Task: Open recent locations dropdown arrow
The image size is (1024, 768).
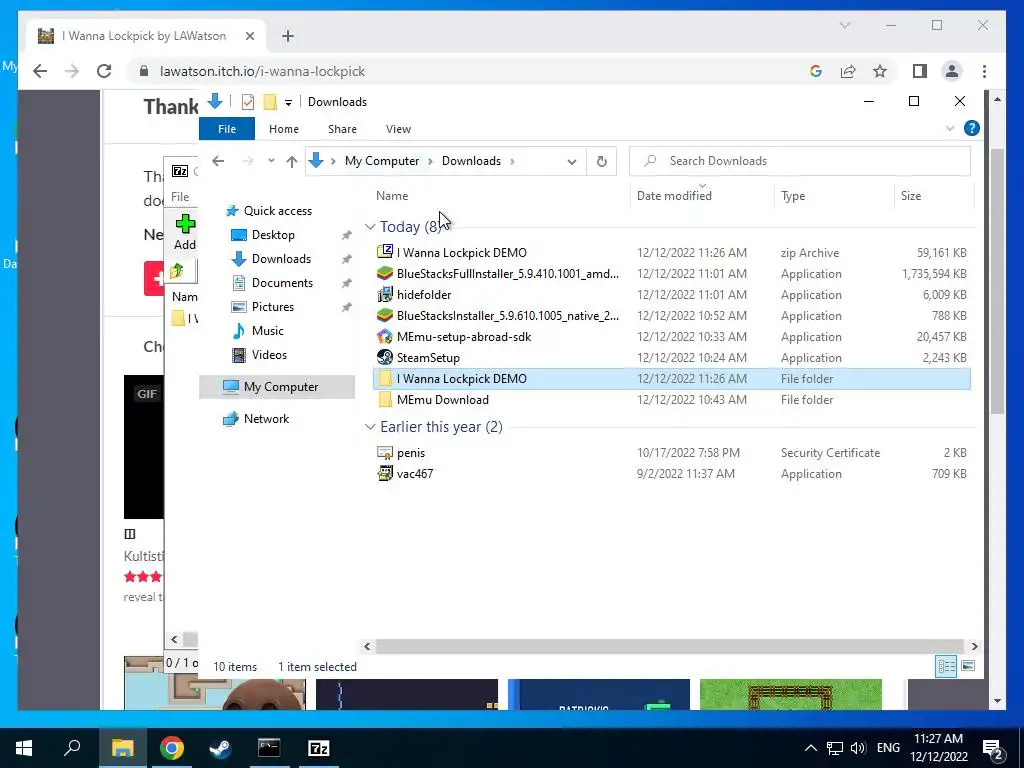Action: point(270,161)
